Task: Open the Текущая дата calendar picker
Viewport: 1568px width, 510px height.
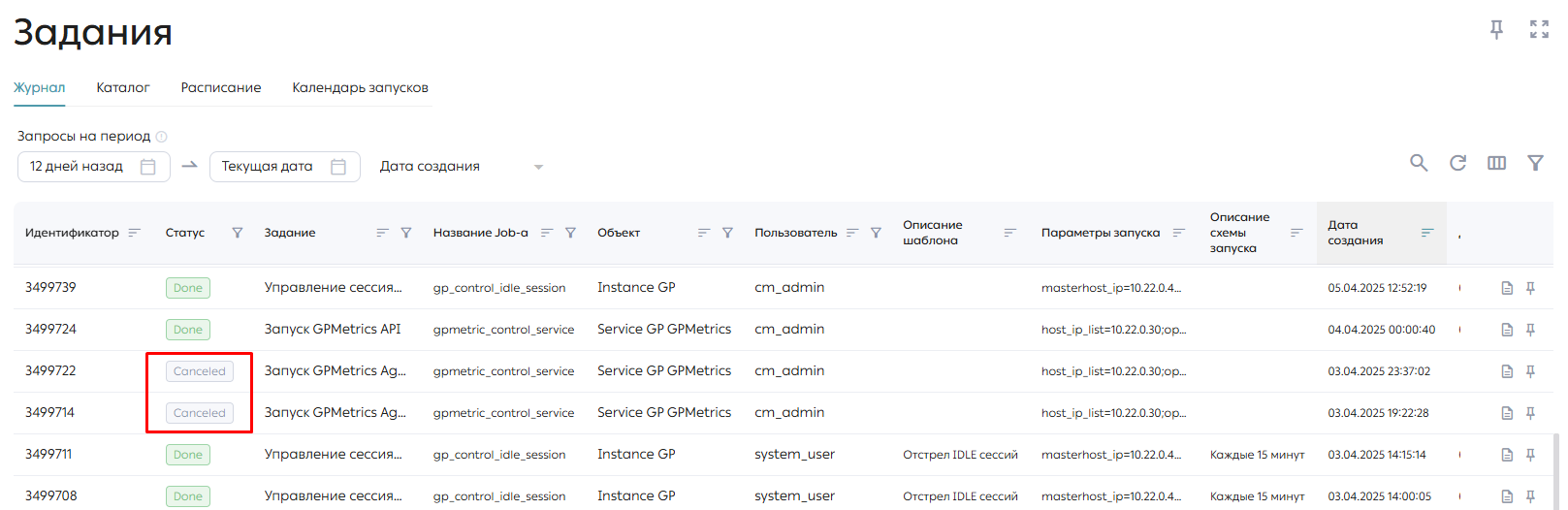Action: click(338, 167)
